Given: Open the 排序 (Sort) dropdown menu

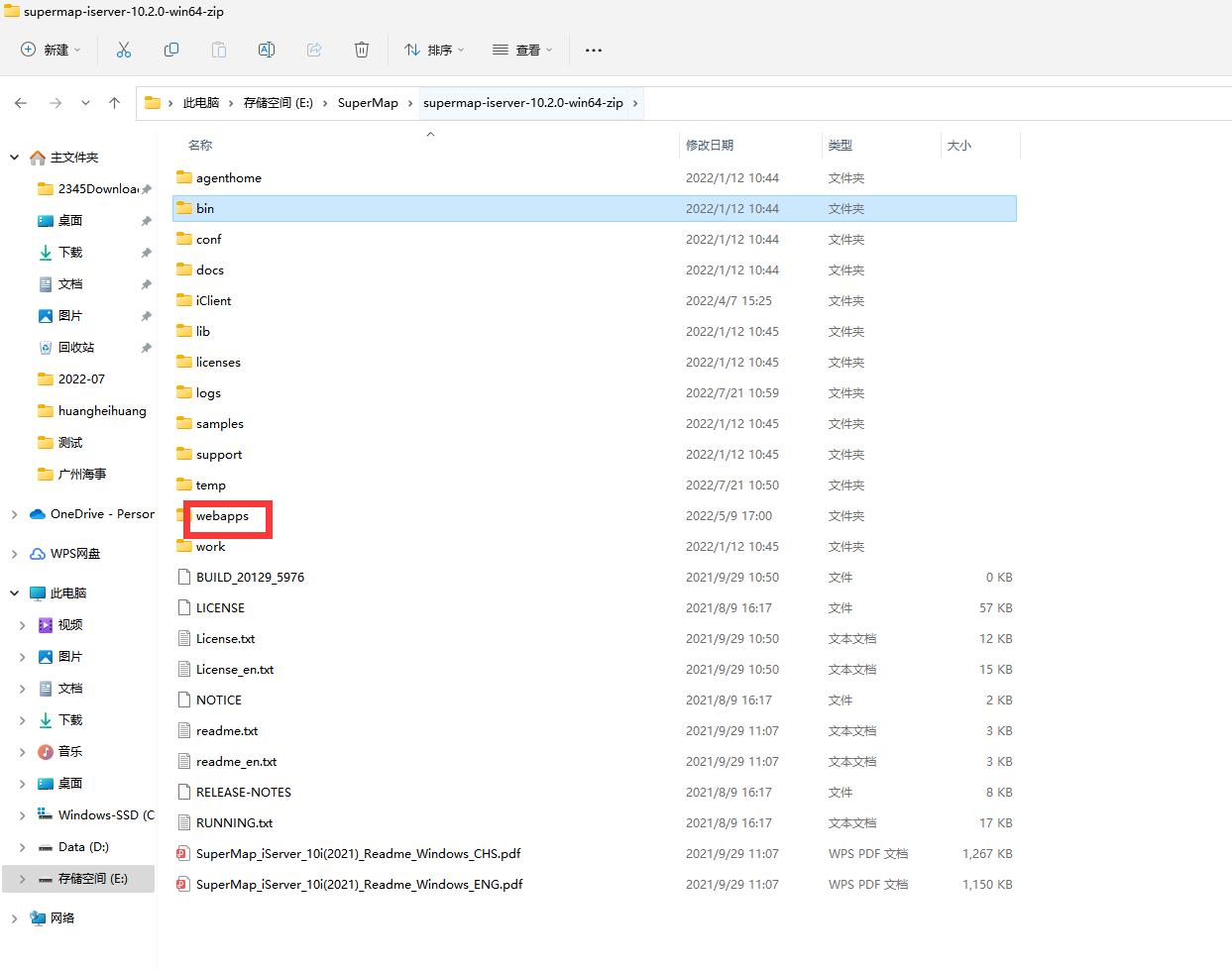Looking at the screenshot, I should point(434,50).
